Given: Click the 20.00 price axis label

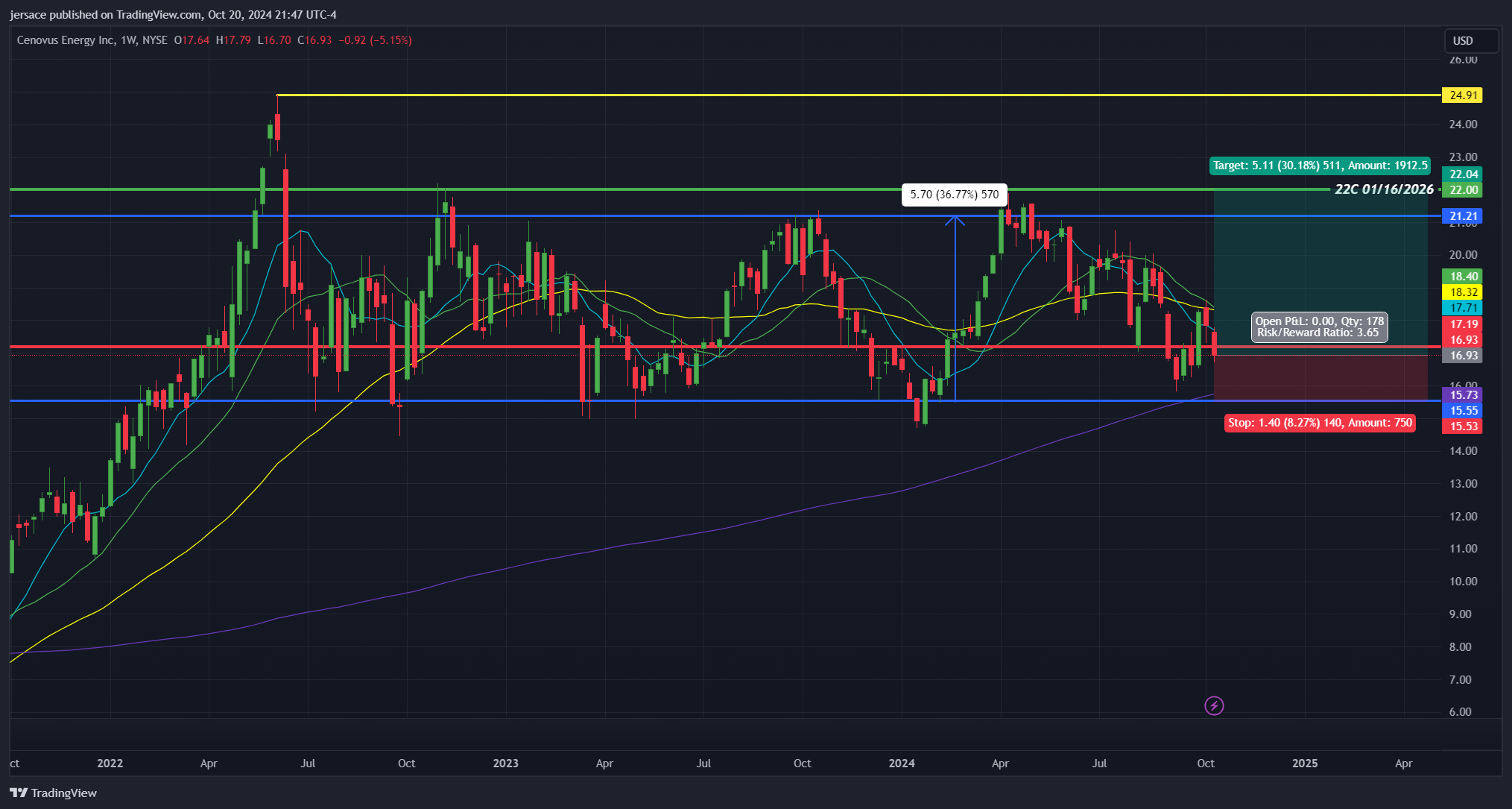Looking at the screenshot, I should pos(1463,255).
